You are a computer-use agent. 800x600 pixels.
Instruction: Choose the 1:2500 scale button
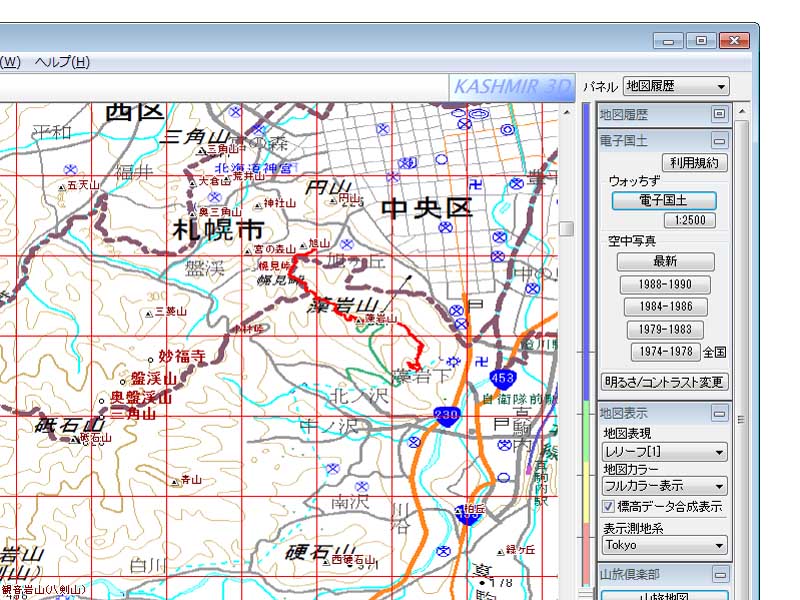tap(690, 220)
